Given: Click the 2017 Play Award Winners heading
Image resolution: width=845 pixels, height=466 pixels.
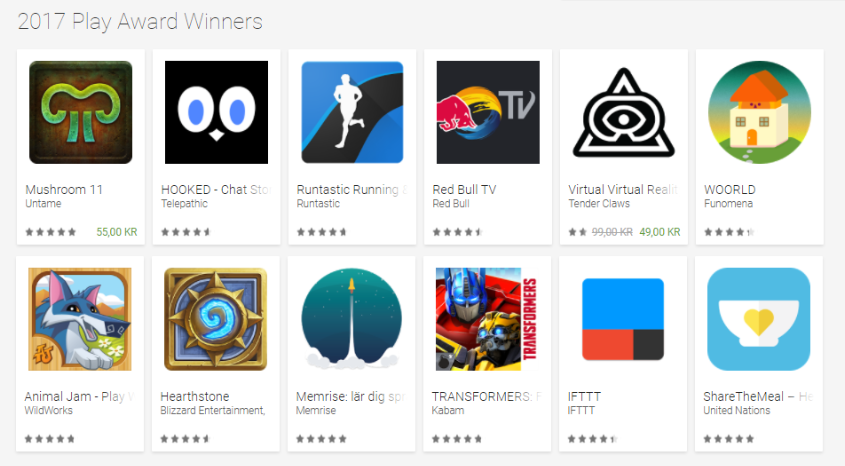Looking at the screenshot, I should [x=140, y=22].
